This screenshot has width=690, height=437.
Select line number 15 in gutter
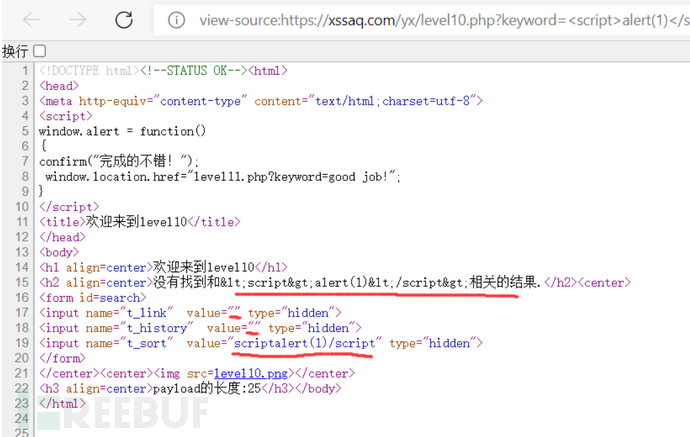(x=22, y=282)
